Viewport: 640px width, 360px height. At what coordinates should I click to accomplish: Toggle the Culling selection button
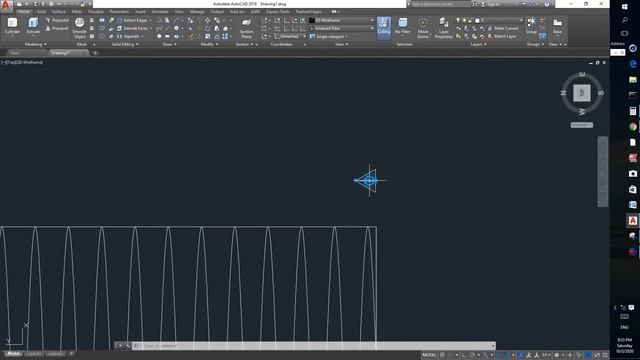pos(384,27)
